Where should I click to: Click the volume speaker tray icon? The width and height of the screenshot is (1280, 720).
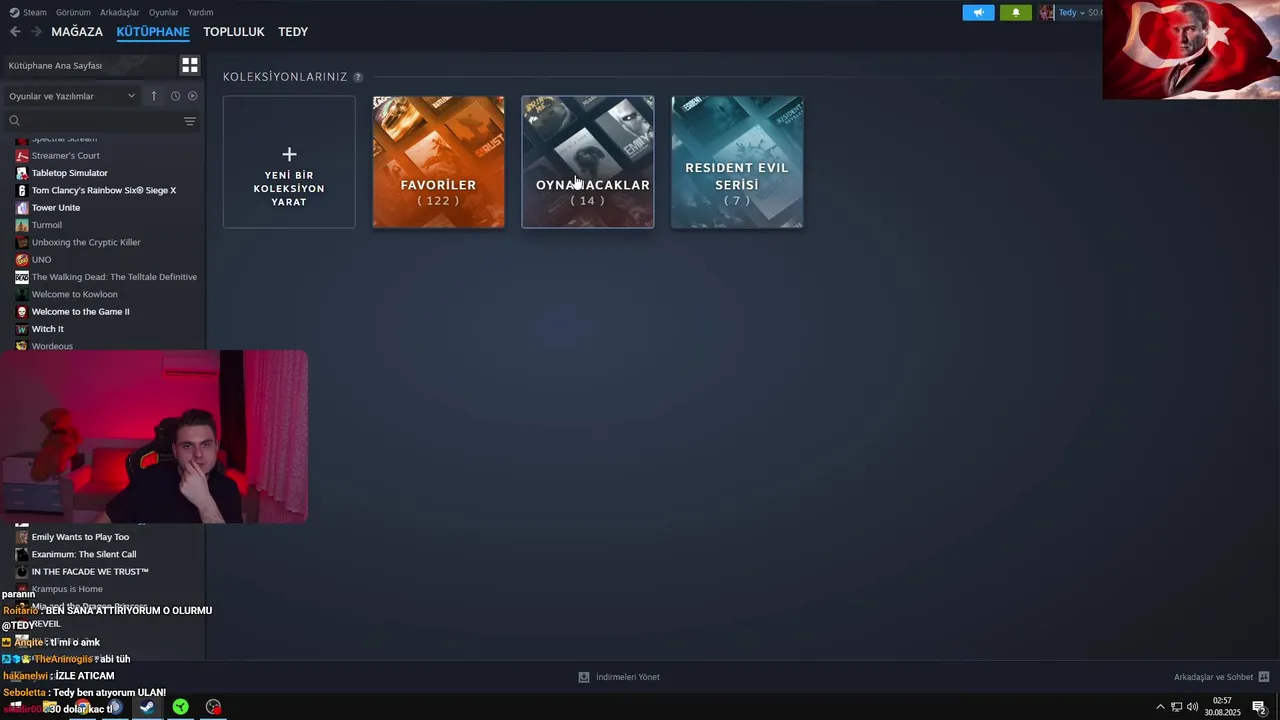[1192, 707]
